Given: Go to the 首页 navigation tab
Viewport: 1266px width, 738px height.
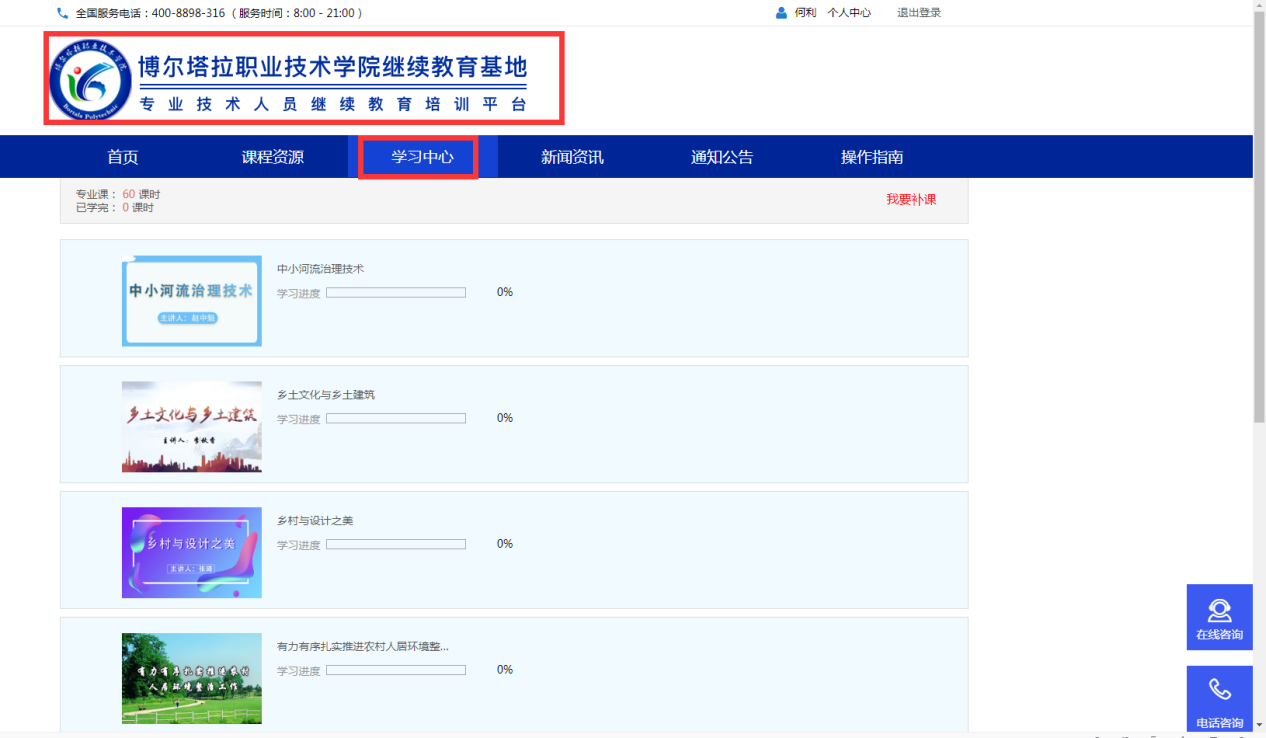Looking at the screenshot, I should (123, 157).
